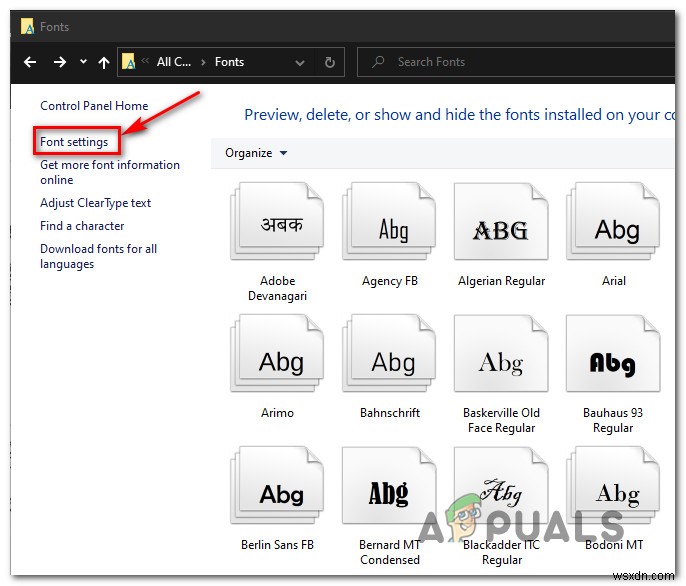
Task: Click the Arimo name label
Action: click(x=277, y=413)
